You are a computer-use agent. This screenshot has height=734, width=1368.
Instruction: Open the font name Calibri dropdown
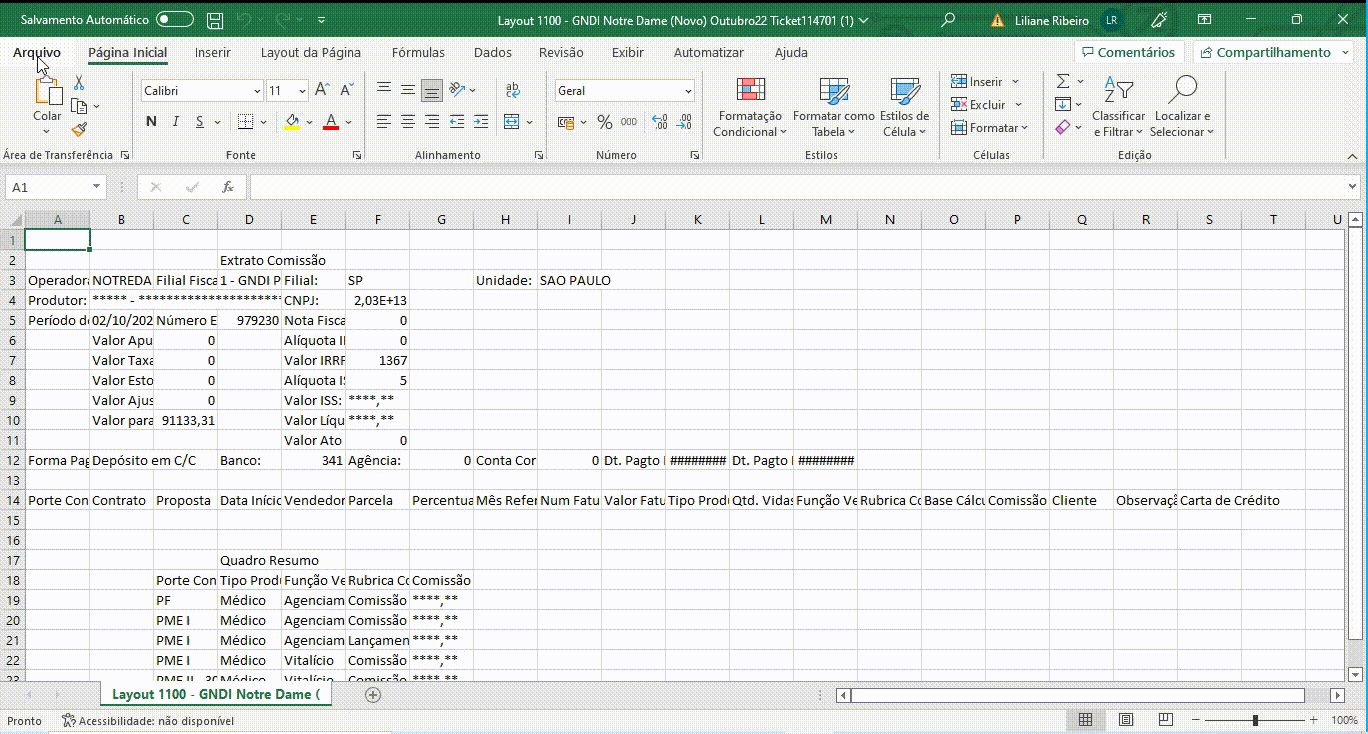tap(257, 91)
